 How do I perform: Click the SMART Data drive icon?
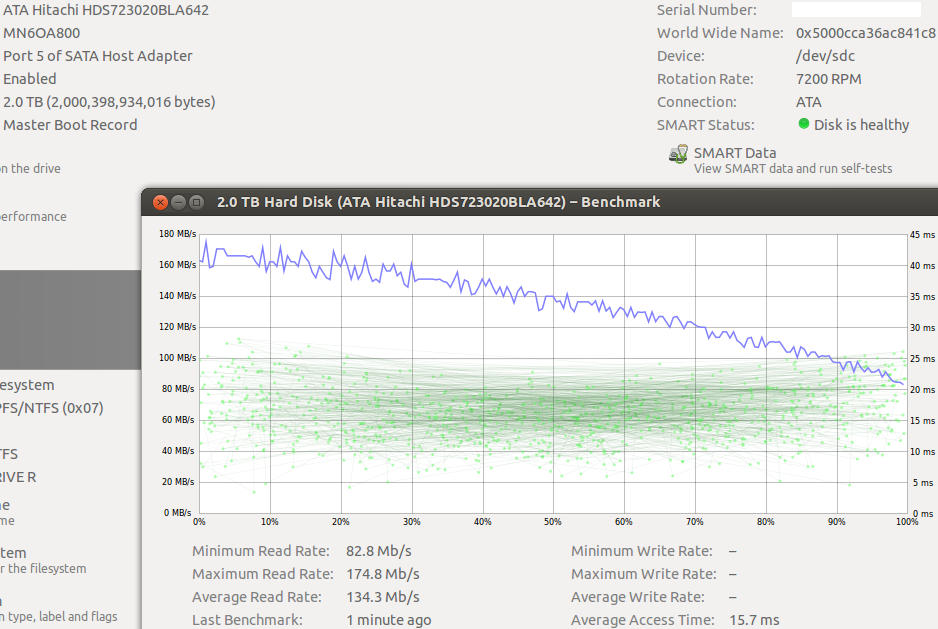point(679,155)
